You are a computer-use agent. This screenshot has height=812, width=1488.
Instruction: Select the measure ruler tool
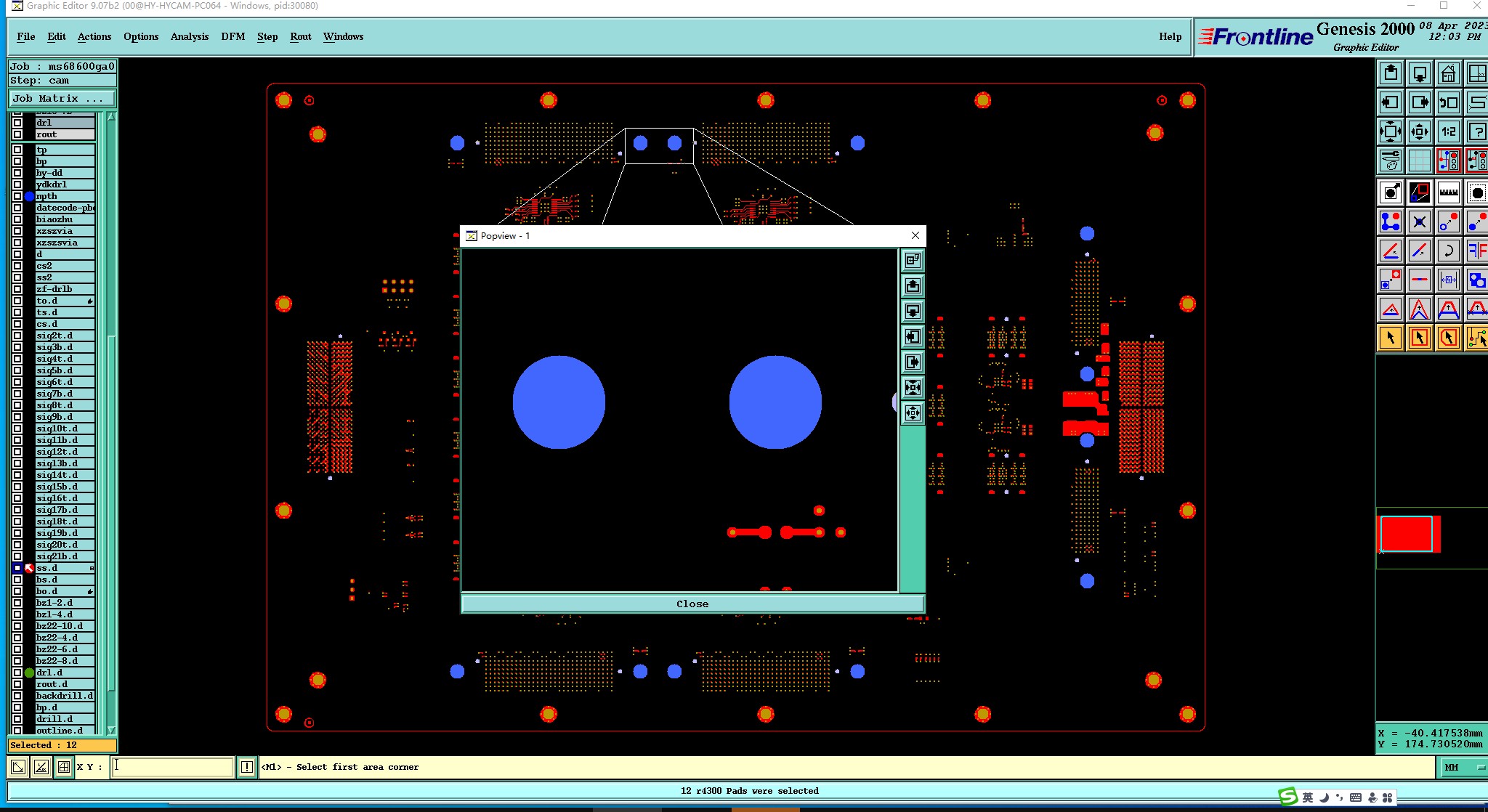[1448, 192]
